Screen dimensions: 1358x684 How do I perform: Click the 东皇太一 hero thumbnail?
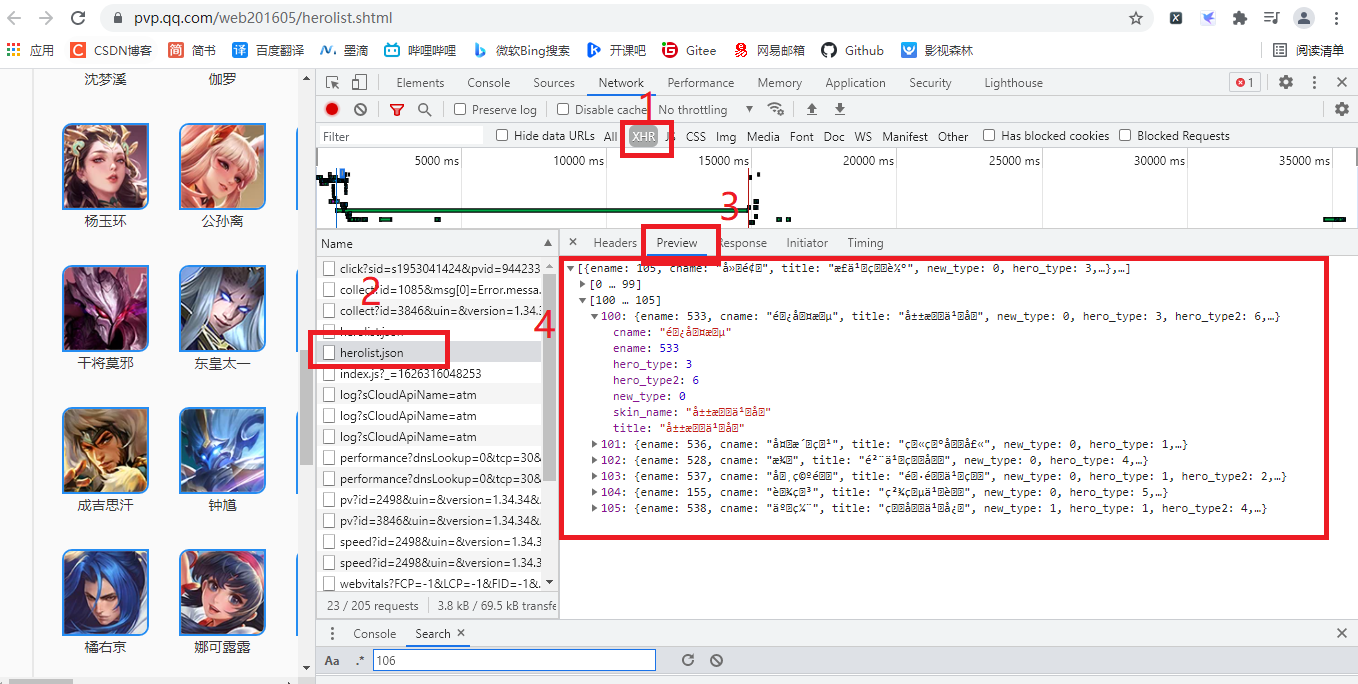coord(222,308)
